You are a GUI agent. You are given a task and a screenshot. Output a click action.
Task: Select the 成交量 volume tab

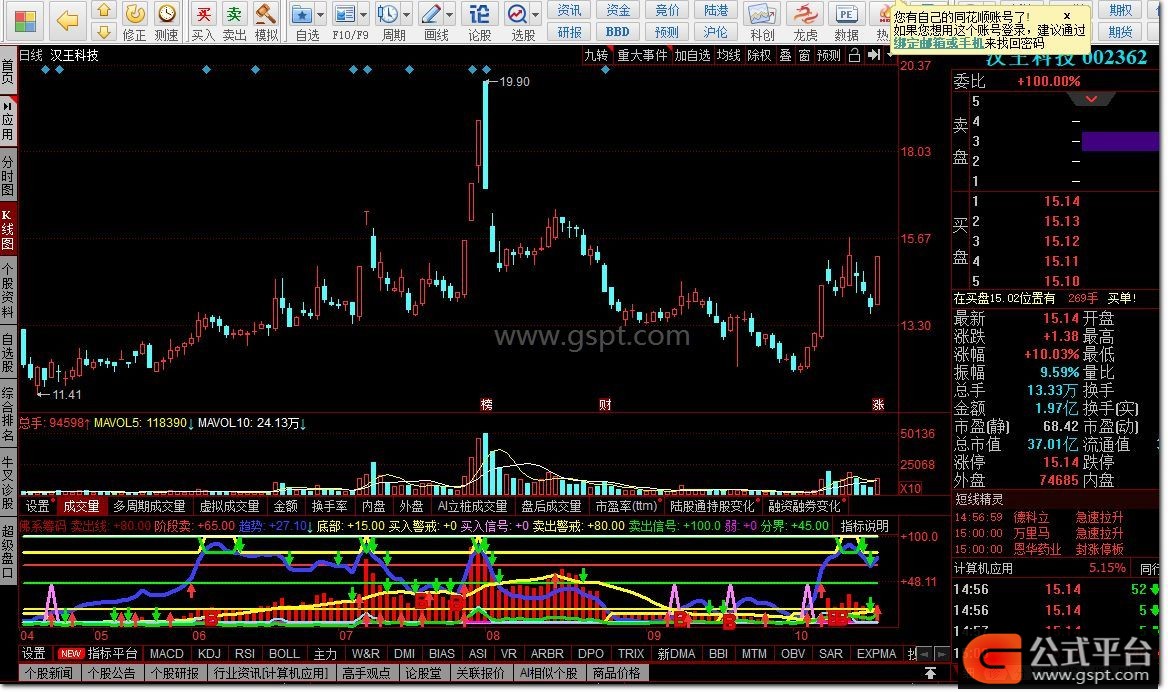coord(81,507)
